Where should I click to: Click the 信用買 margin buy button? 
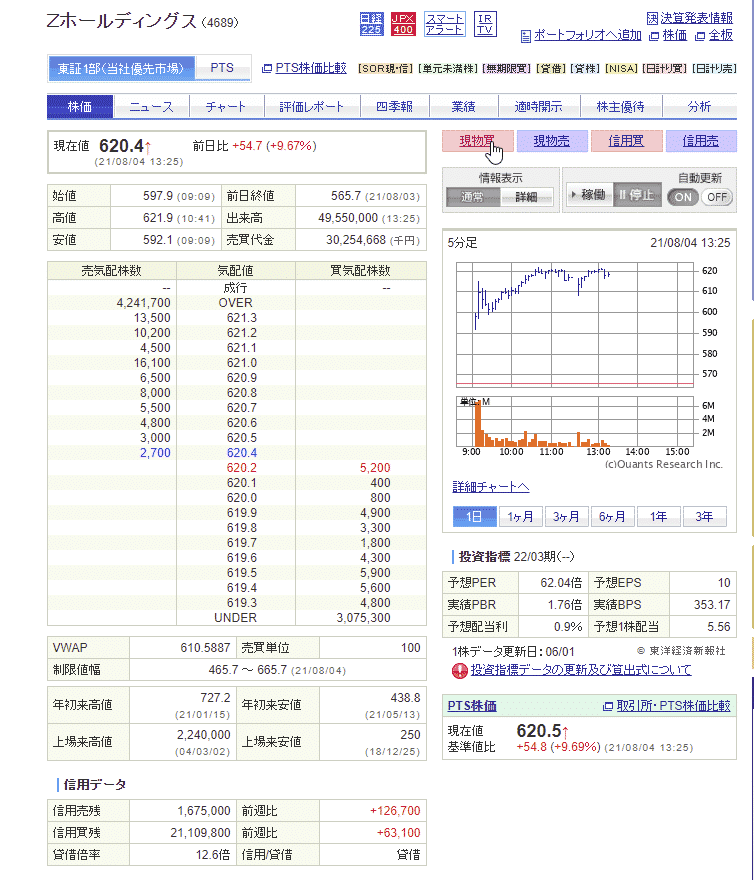tap(627, 141)
